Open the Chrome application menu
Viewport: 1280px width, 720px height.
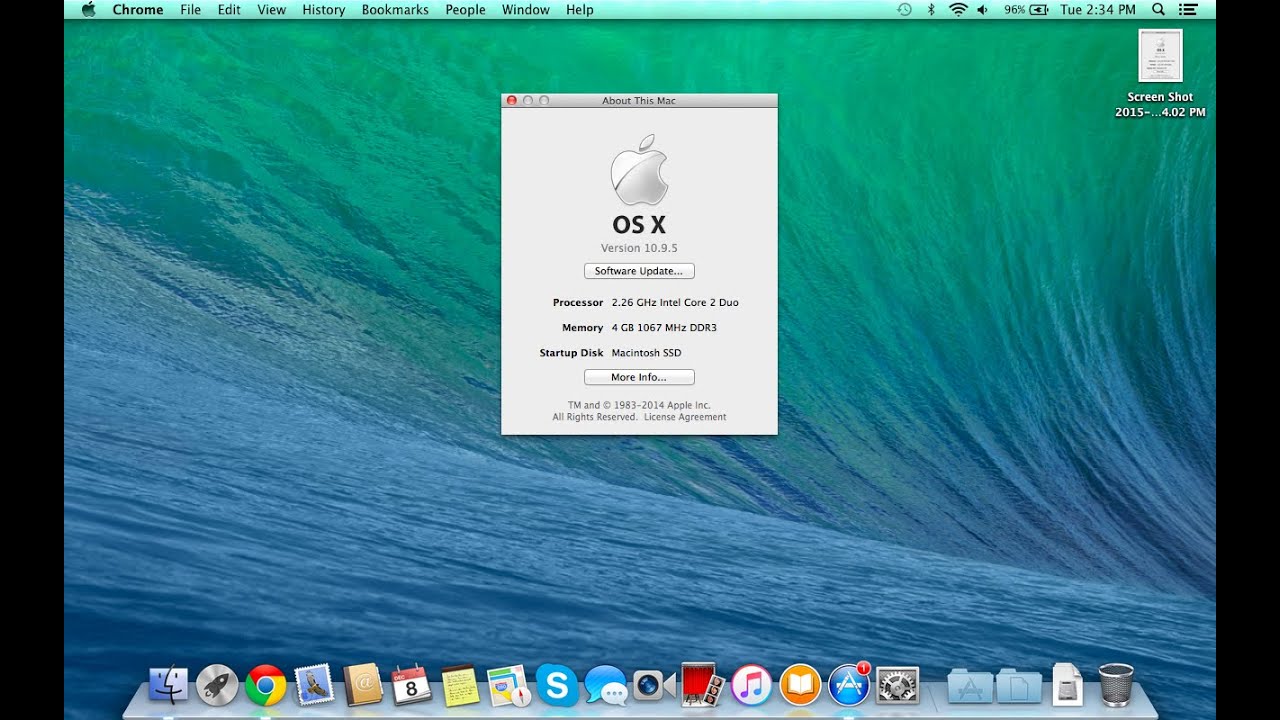point(138,9)
